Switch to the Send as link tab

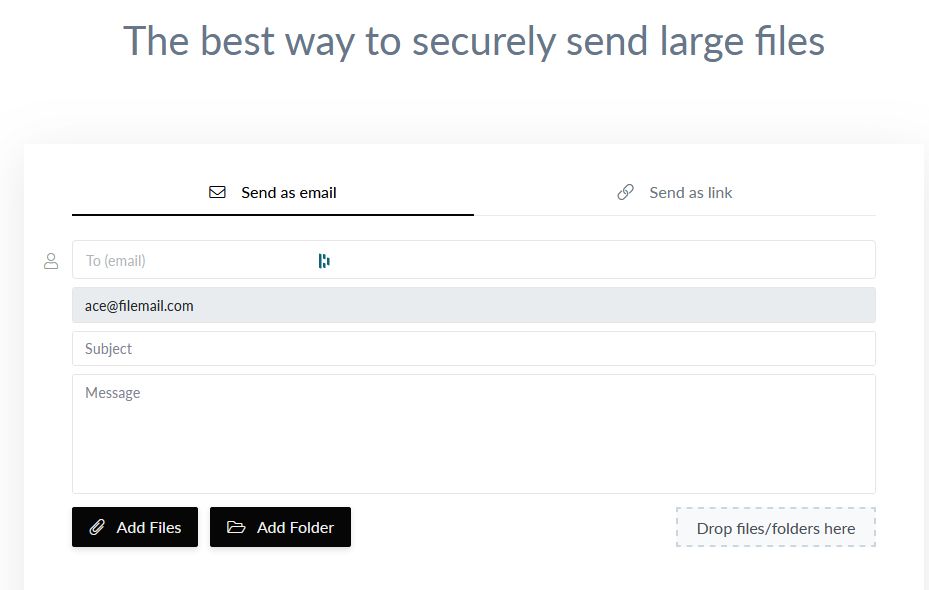(x=689, y=192)
